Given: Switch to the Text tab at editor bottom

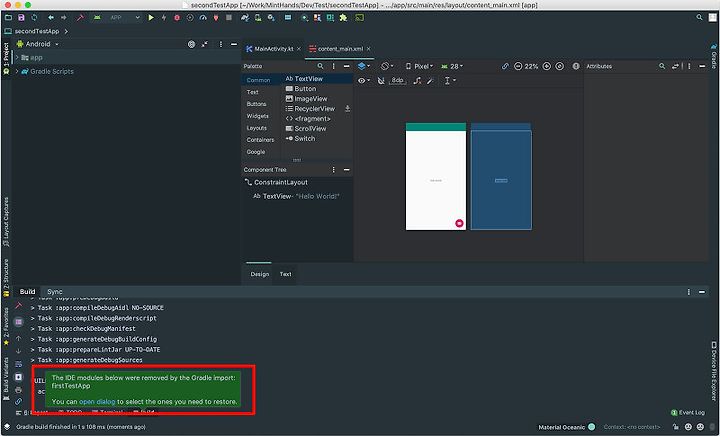Looking at the screenshot, I should 286,274.
